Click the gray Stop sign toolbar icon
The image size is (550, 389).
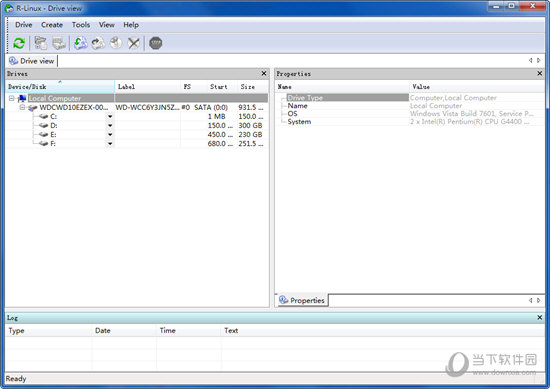coord(156,43)
